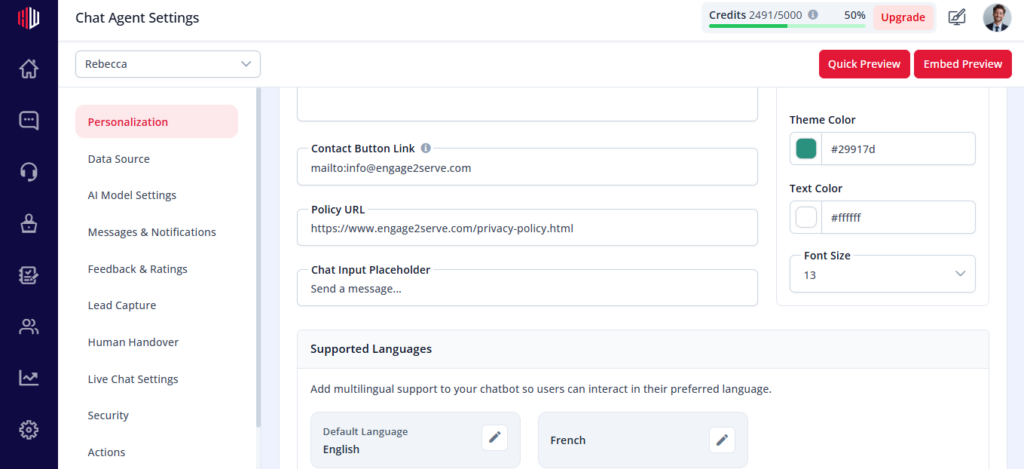Open the analytics chart sidebar icon
This screenshot has width=1024, height=469.
pos(29,378)
